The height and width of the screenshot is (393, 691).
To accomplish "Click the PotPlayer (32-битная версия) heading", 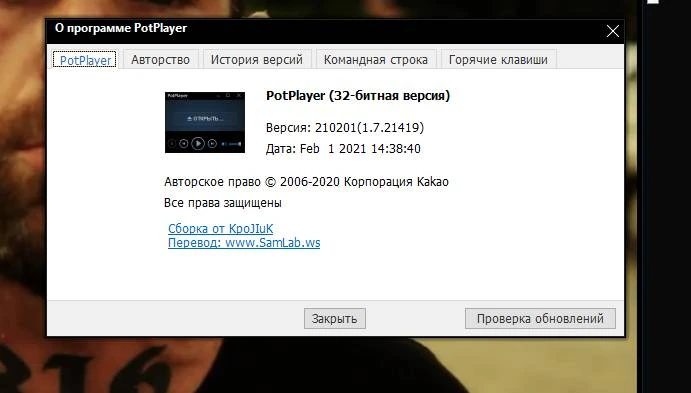I will tap(358, 96).
